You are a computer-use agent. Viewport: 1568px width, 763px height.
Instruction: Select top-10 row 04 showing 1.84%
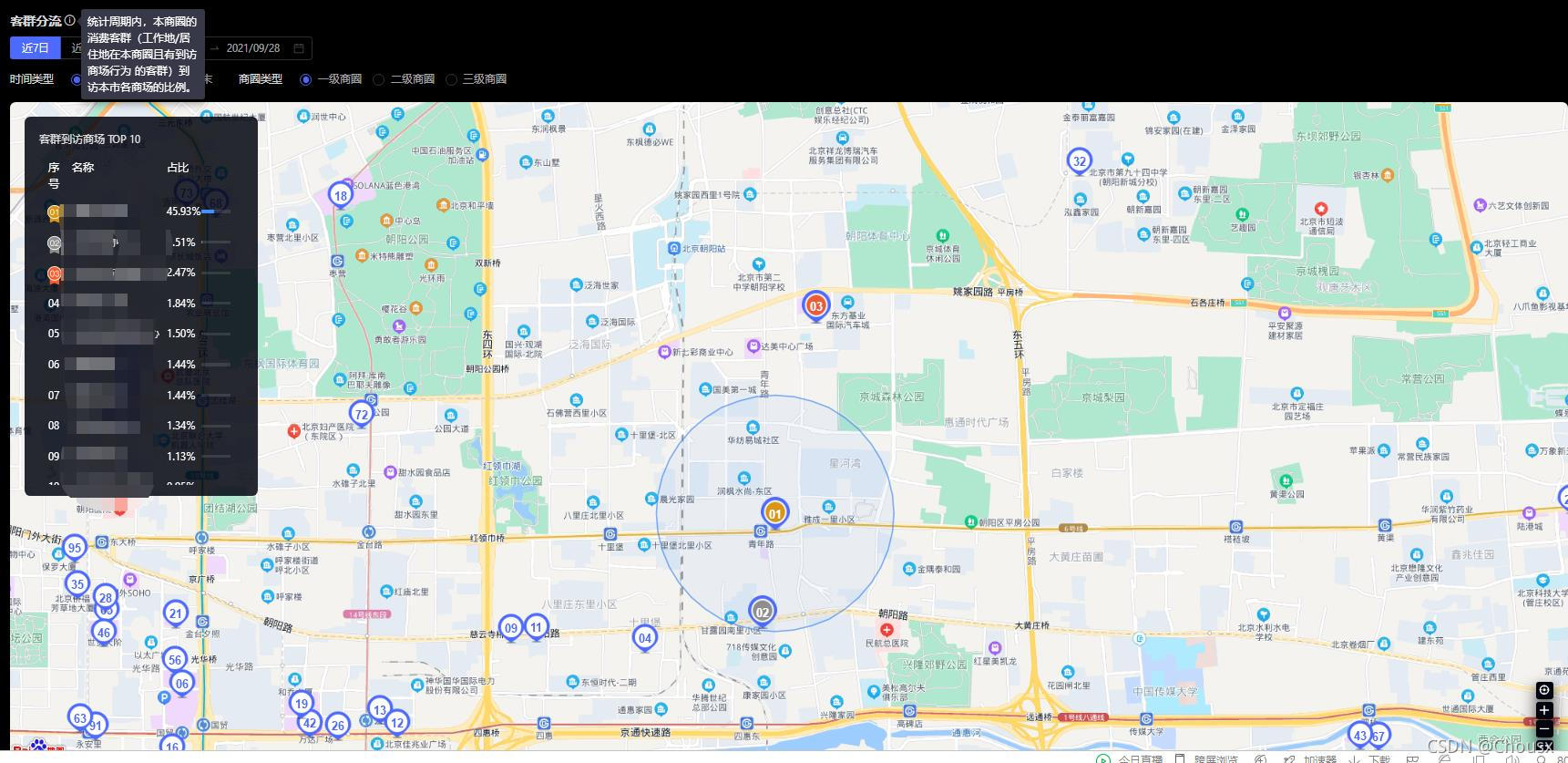pos(139,304)
